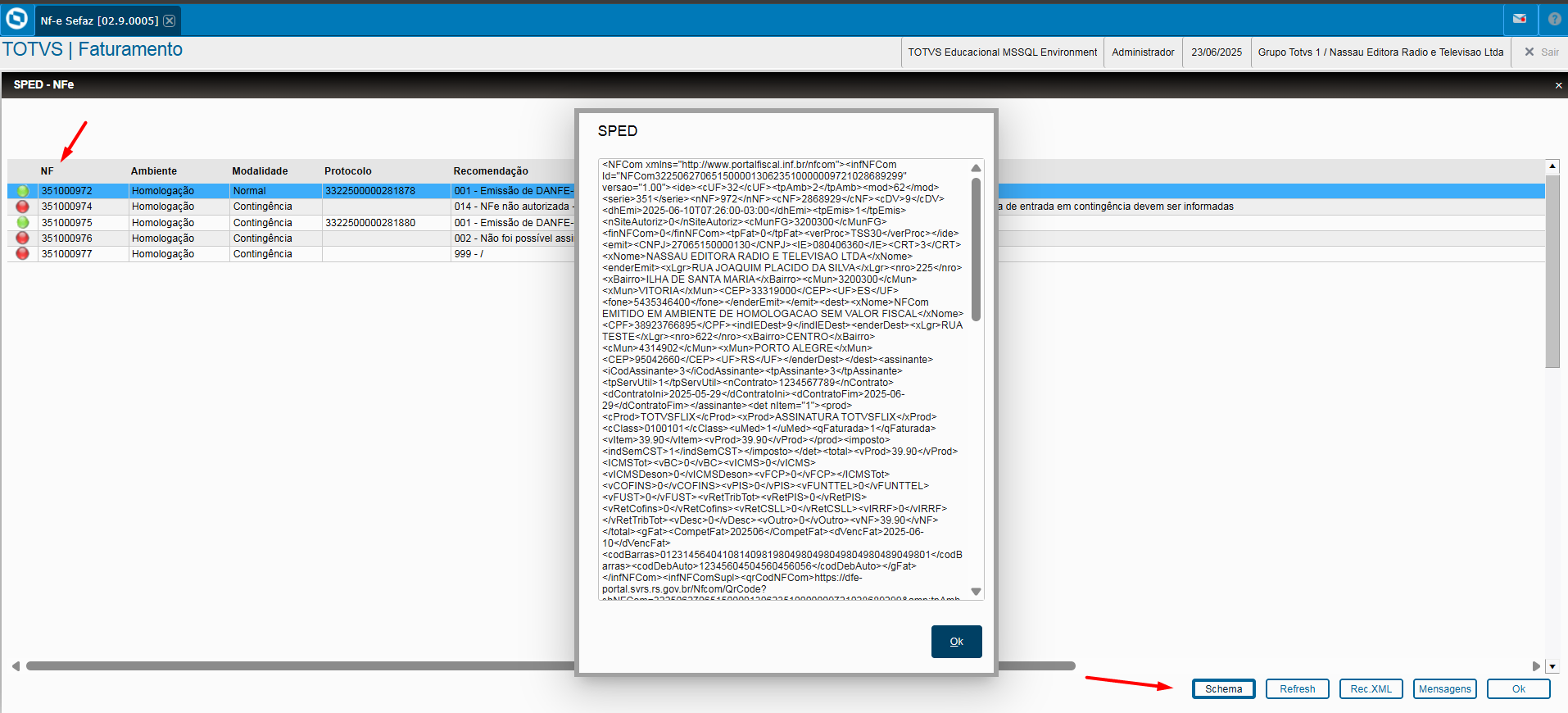Select the NF 351000972 cell
The width and height of the screenshot is (1568, 713).
click(83, 191)
